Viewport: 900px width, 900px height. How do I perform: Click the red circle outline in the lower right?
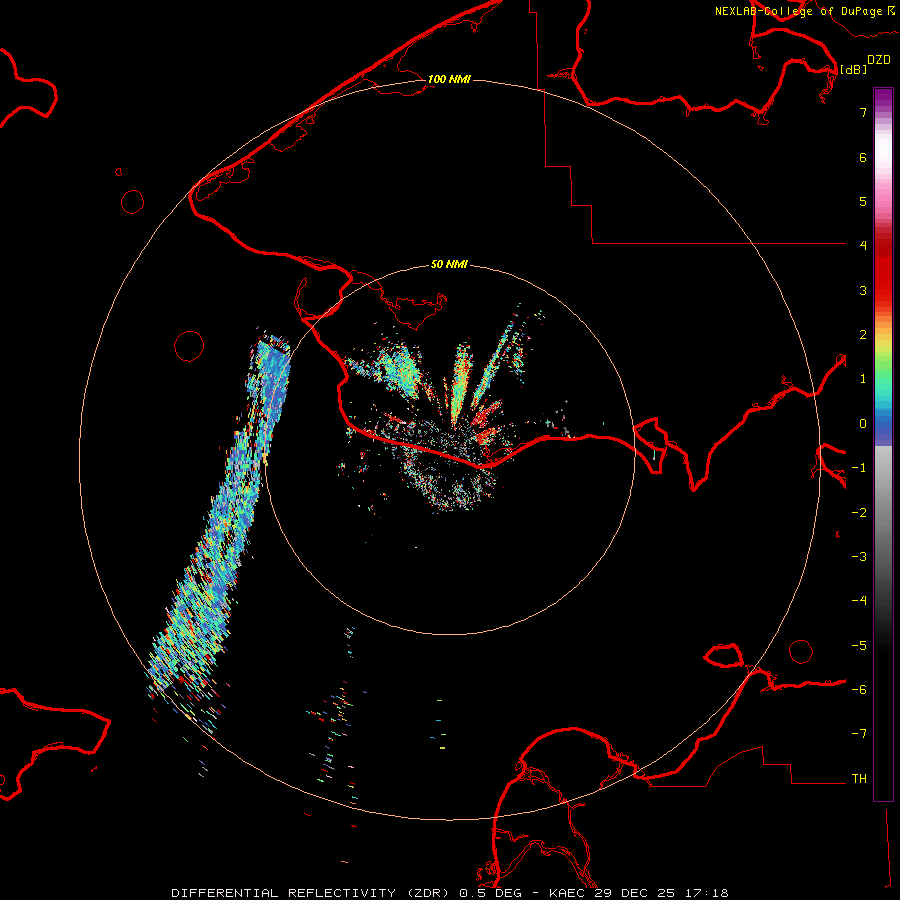tap(801, 651)
